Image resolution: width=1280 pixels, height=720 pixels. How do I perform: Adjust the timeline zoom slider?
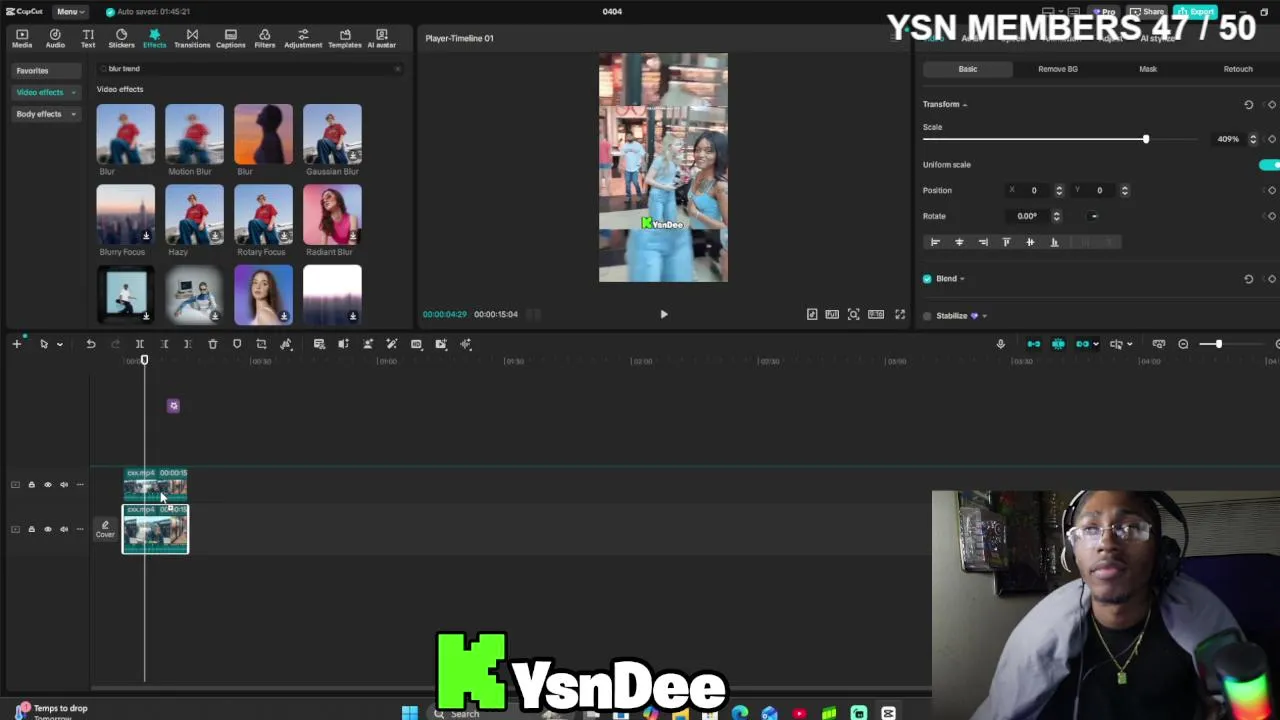(1218, 344)
